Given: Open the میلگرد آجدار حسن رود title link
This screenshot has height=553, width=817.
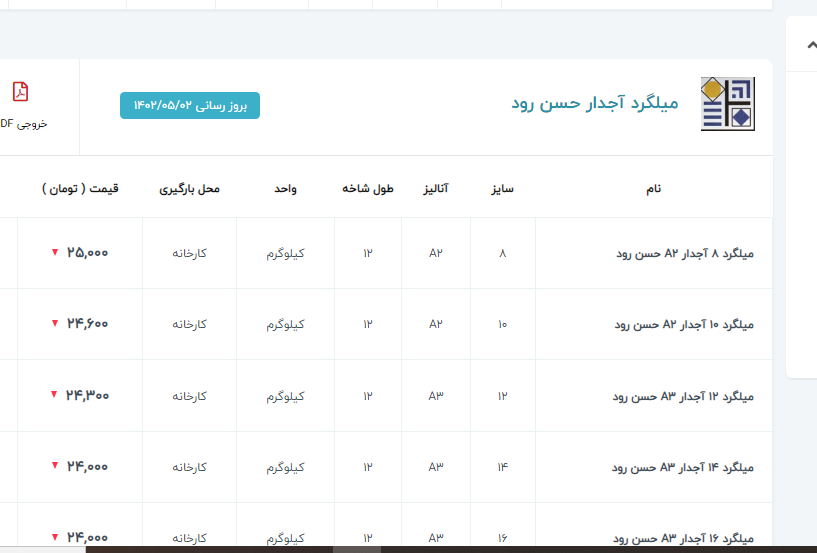Looking at the screenshot, I should [x=594, y=103].
